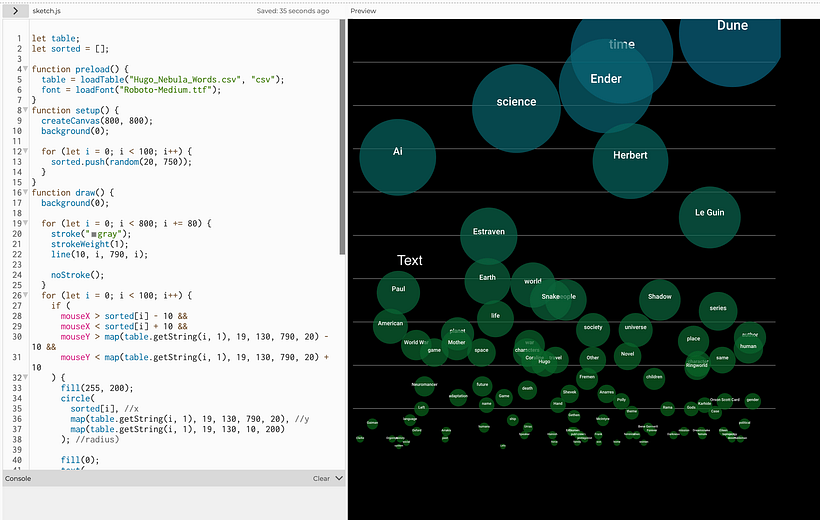Clear the console output

(x=321, y=478)
